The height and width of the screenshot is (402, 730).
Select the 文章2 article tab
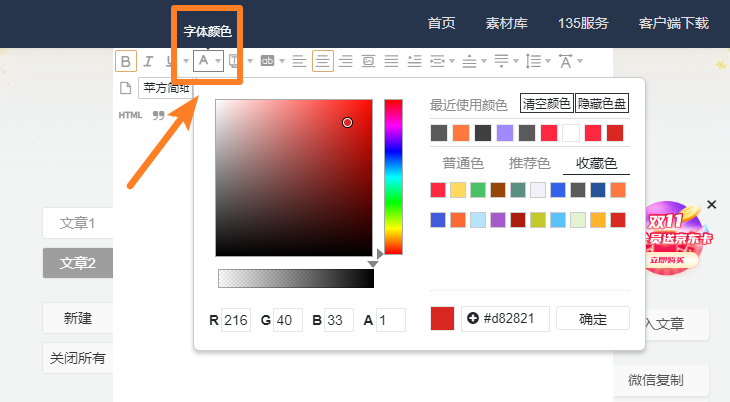pyautogui.click(x=78, y=263)
